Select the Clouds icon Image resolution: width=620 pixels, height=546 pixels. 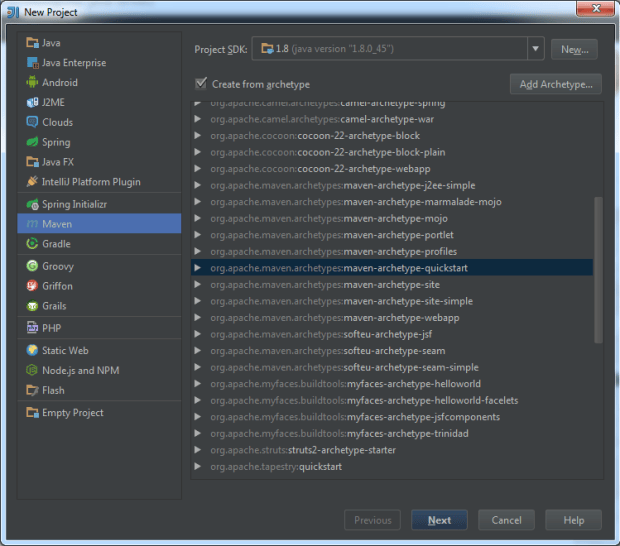(32, 122)
